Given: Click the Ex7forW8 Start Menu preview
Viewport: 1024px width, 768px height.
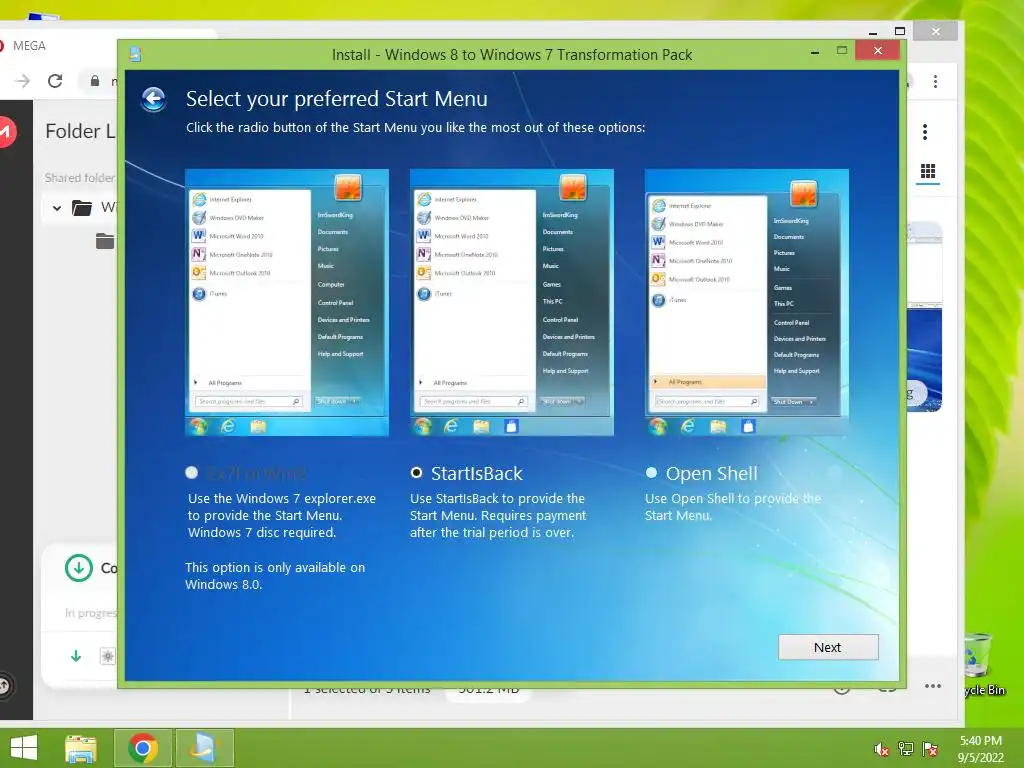Looking at the screenshot, I should 287,302.
